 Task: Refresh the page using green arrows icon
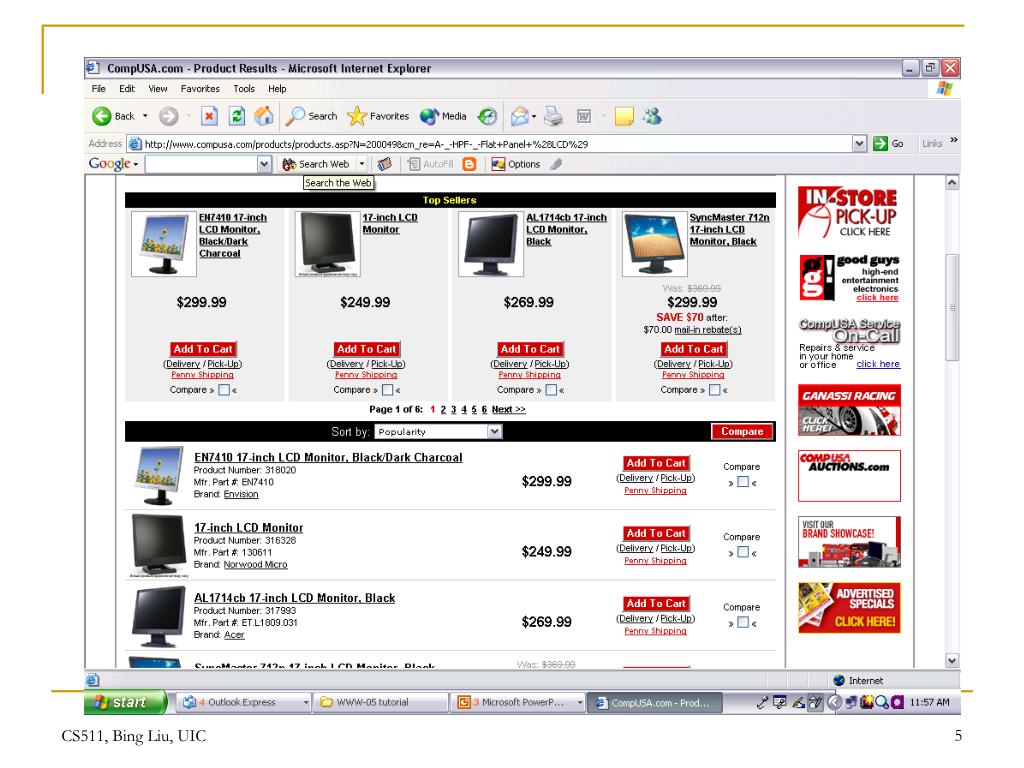[236, 116]
